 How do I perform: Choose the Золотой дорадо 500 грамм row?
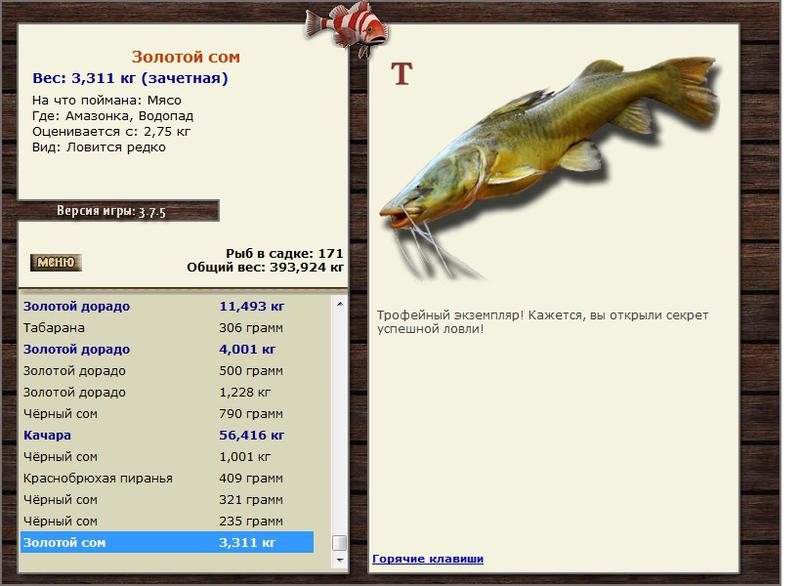pos(167,371)
